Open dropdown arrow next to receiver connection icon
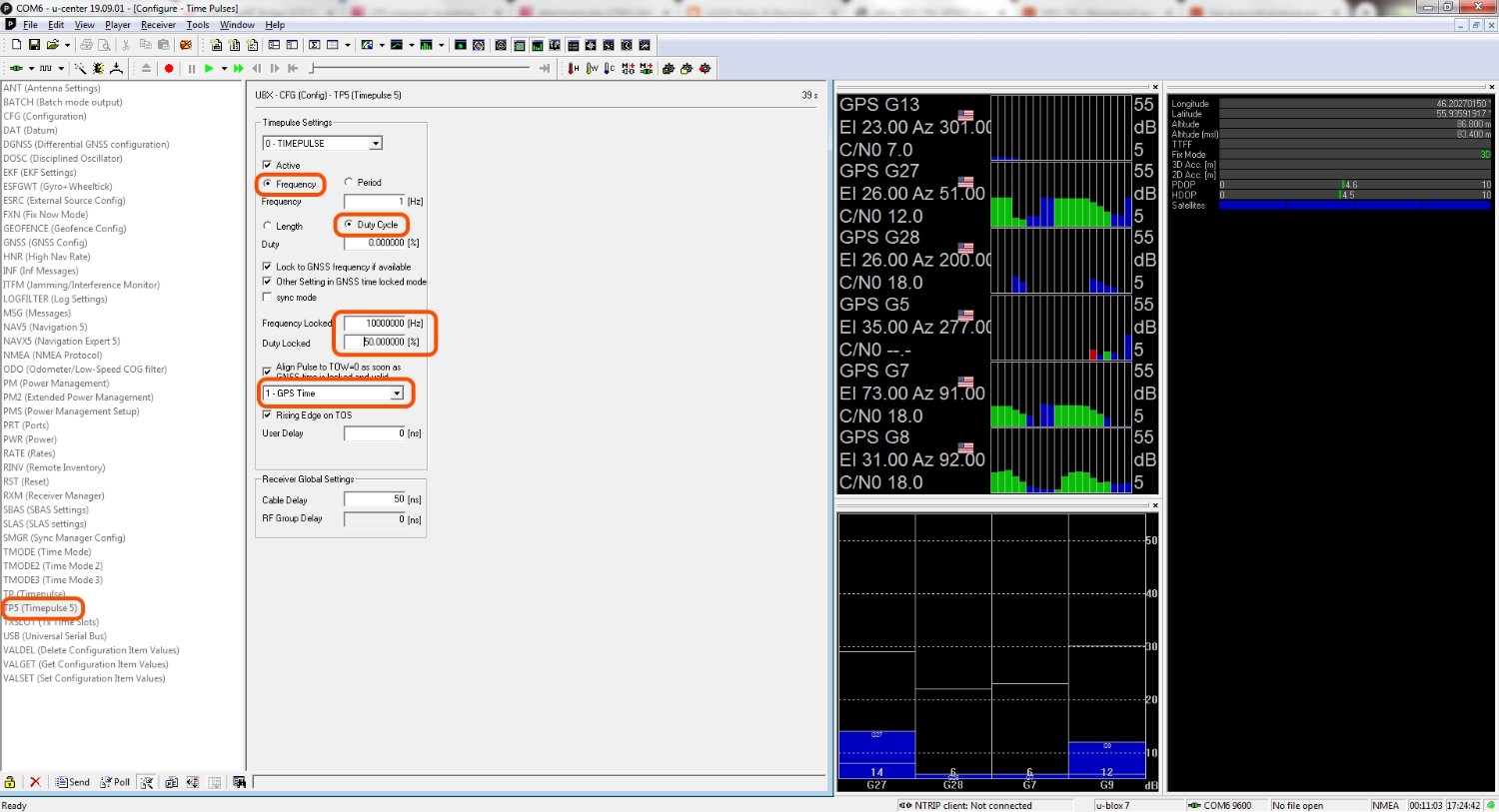This screenshot has height=812, width=1499. tap(31, 69)
